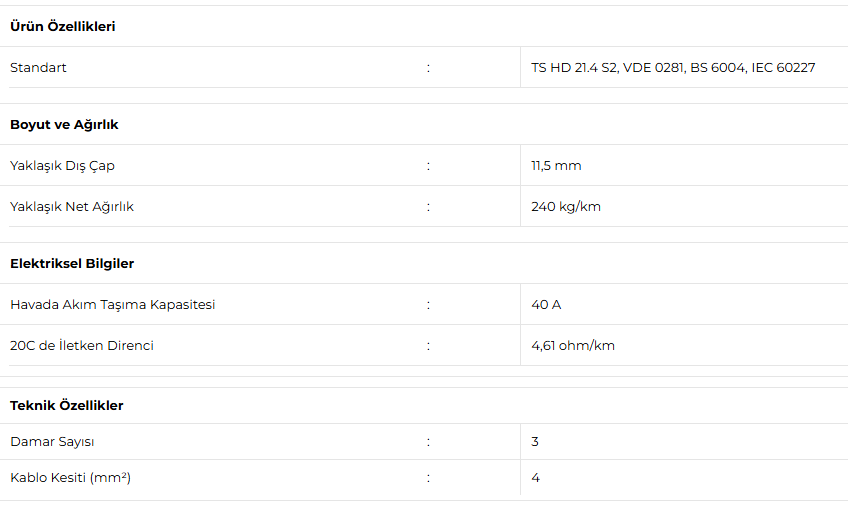Screen dimensions: 848x511
Task: Click the Yaklaşık Dış Çap label
Action: pyautogui.click(x=69, y=166)
